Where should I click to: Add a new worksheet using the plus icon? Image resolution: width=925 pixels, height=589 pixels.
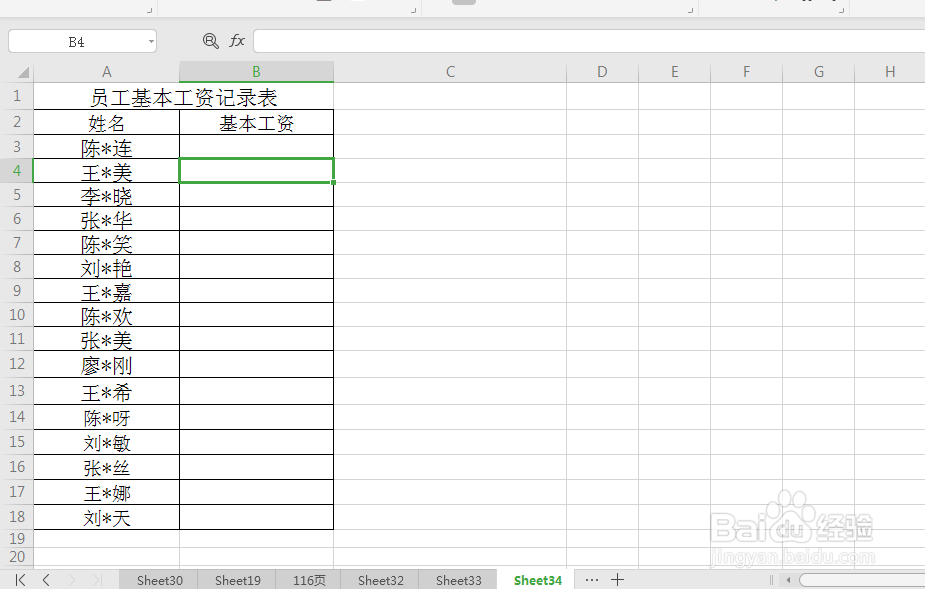(x=618, y=579)
